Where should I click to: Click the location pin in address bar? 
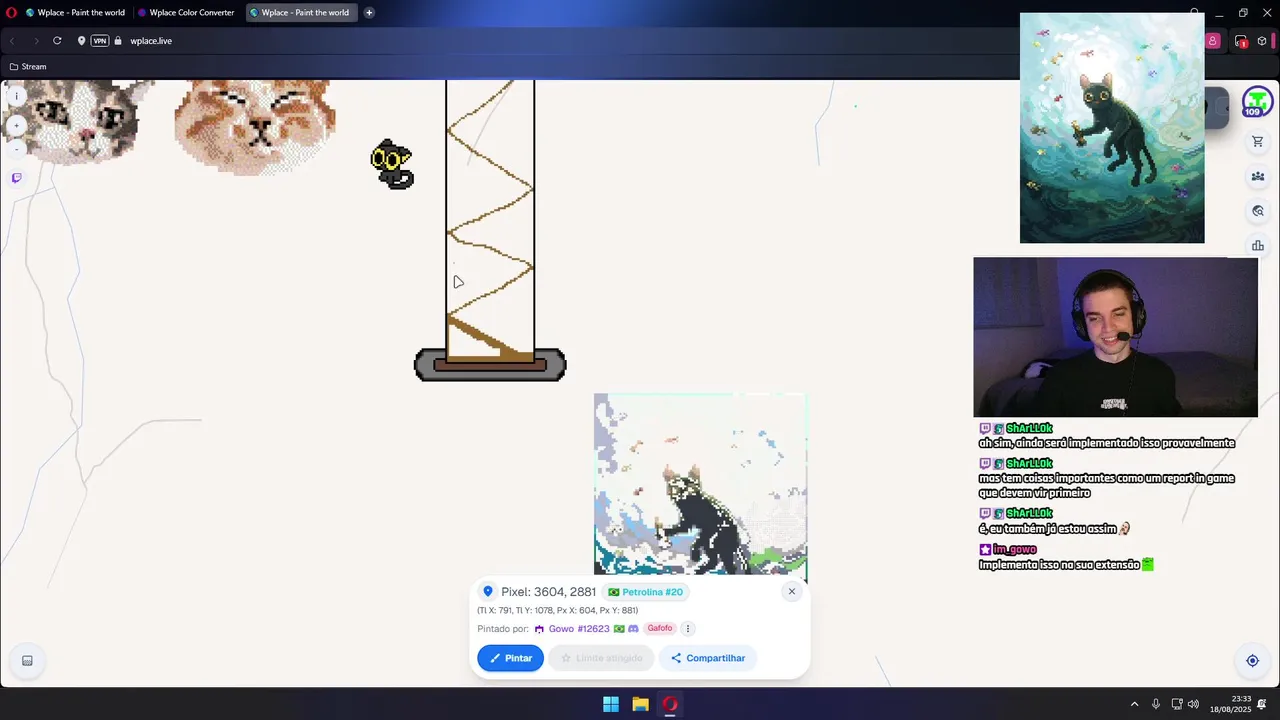[82, 41]
